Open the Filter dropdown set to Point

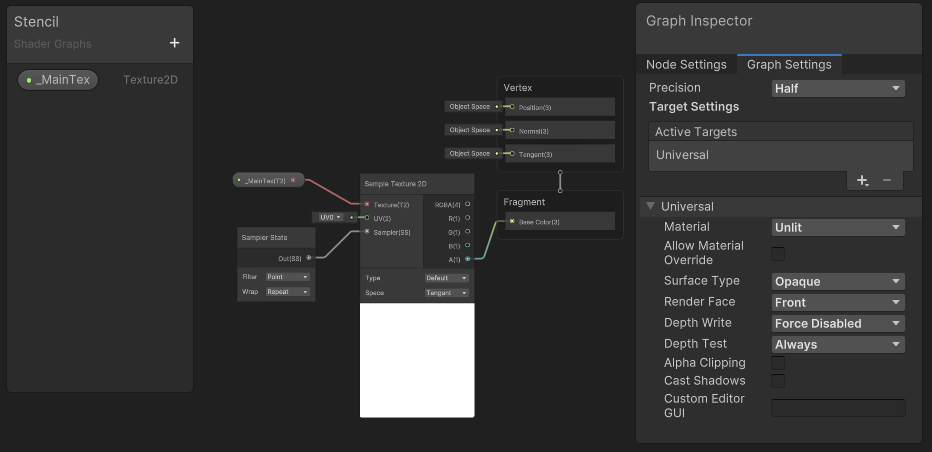[x=288, y=277]
